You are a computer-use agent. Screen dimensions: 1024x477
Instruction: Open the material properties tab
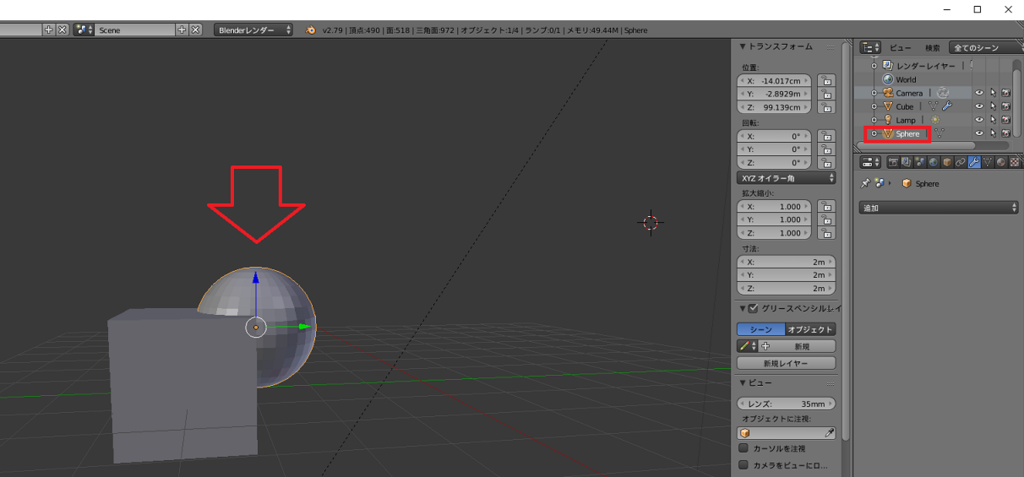(x=1001, y=162)
